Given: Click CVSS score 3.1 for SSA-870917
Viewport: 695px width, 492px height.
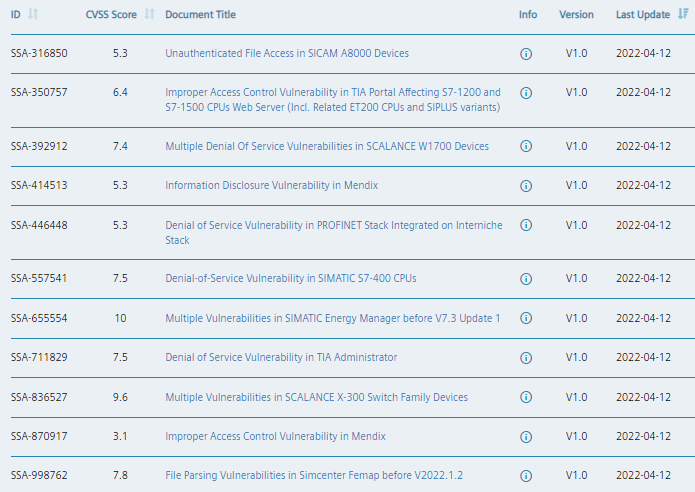Looking at the screenshot, I should 120,436.
